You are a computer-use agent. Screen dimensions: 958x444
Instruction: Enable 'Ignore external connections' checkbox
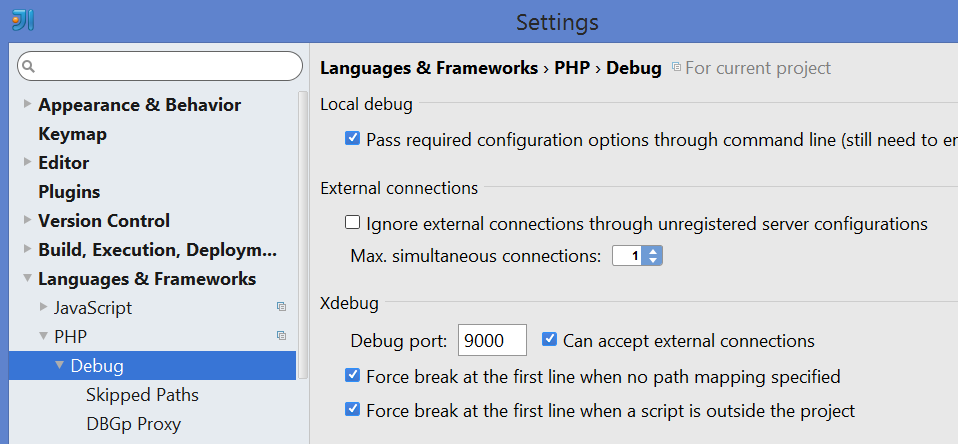tap(352, 223)
